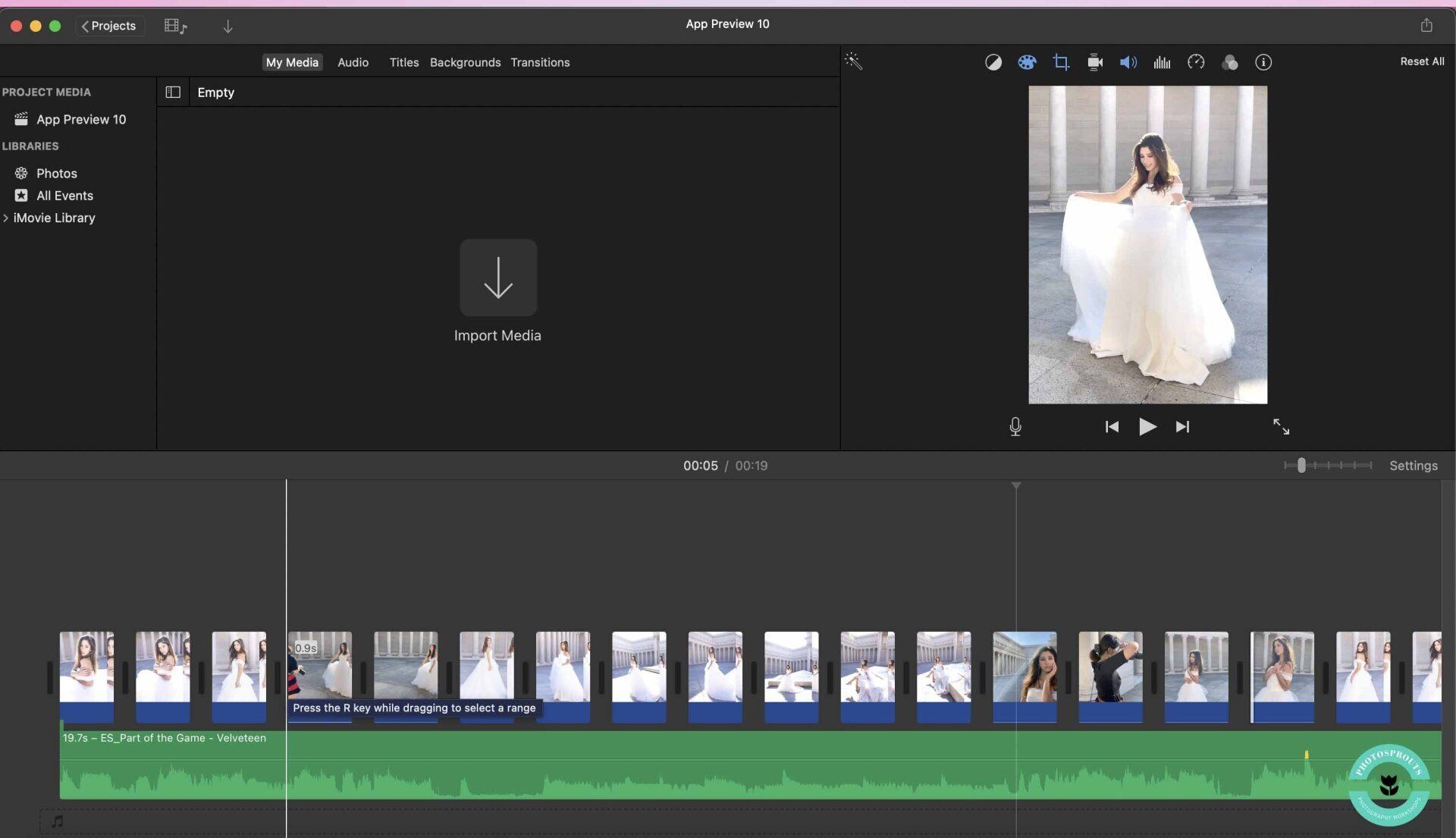
Task: Open the Stabilization camera tool
Action: (1094, 62)
